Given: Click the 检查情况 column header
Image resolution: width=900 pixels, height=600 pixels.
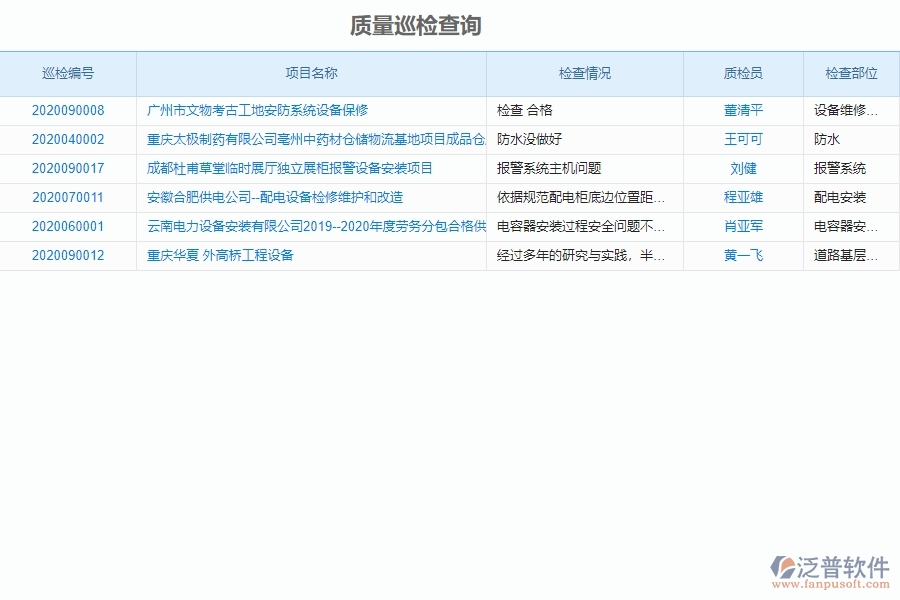Looking at the screenshot, I should 584,73.
